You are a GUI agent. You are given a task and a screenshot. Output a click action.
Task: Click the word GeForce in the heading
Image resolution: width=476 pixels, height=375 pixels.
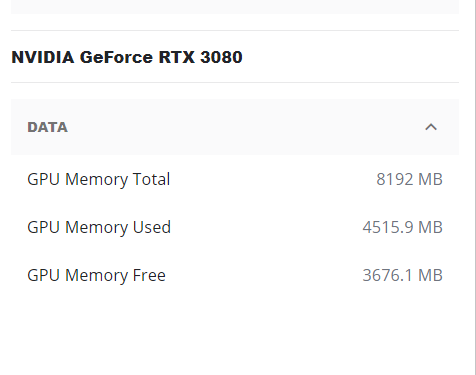pos(116,57)
